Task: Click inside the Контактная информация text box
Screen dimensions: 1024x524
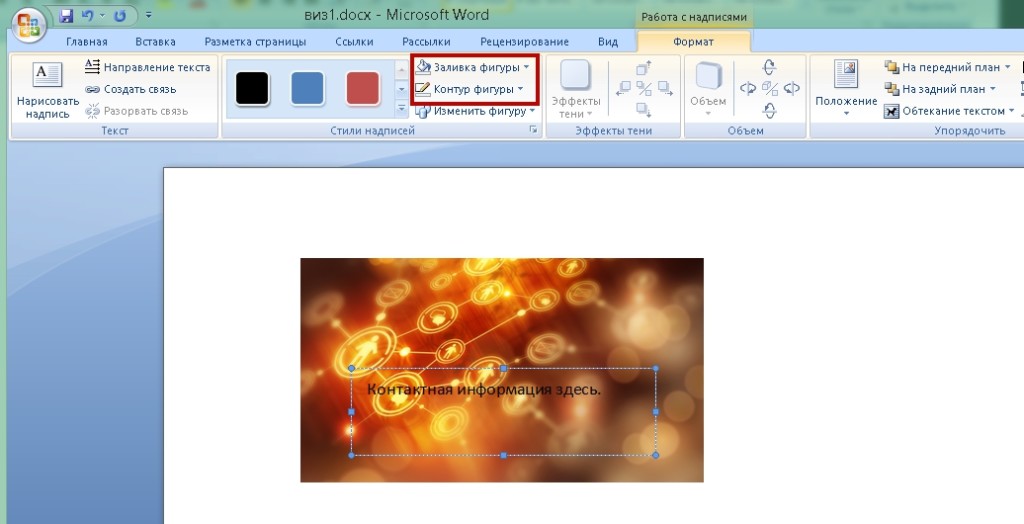Action: (504, 412)
